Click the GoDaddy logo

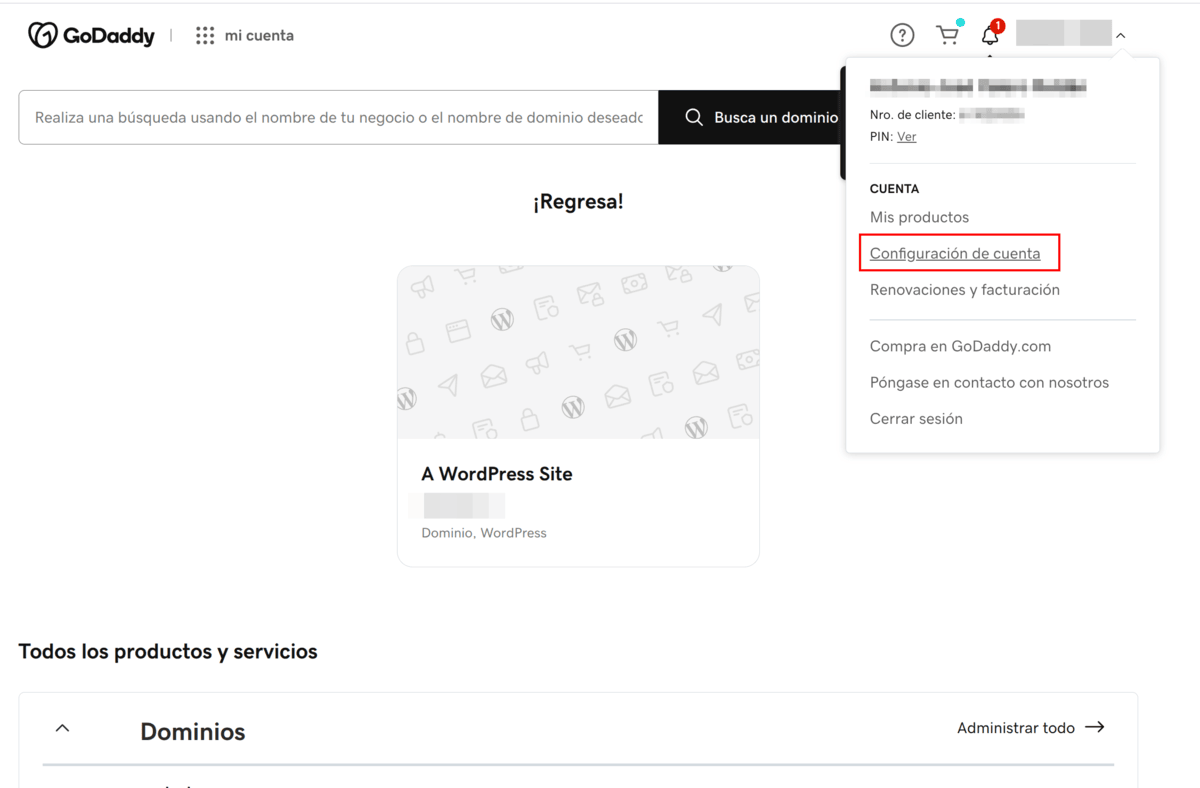pos(91,34)
